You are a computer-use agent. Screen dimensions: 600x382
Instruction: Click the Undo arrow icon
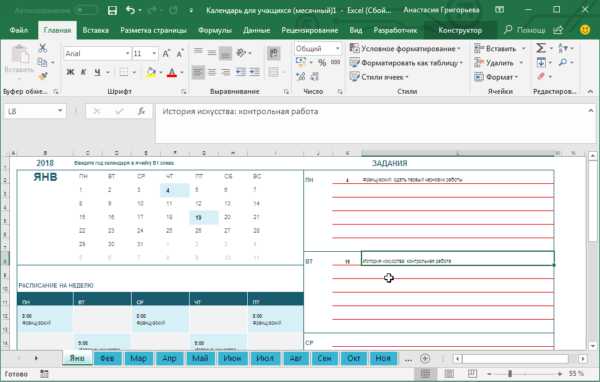click(x=130, y=10)
